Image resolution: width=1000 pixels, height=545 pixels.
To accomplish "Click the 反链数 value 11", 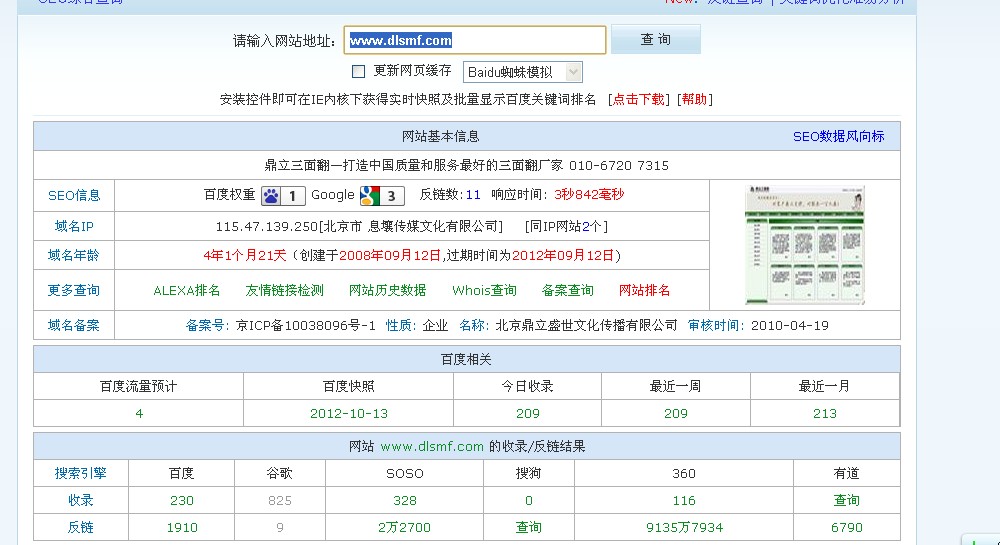I will click(x=473, y=195).
